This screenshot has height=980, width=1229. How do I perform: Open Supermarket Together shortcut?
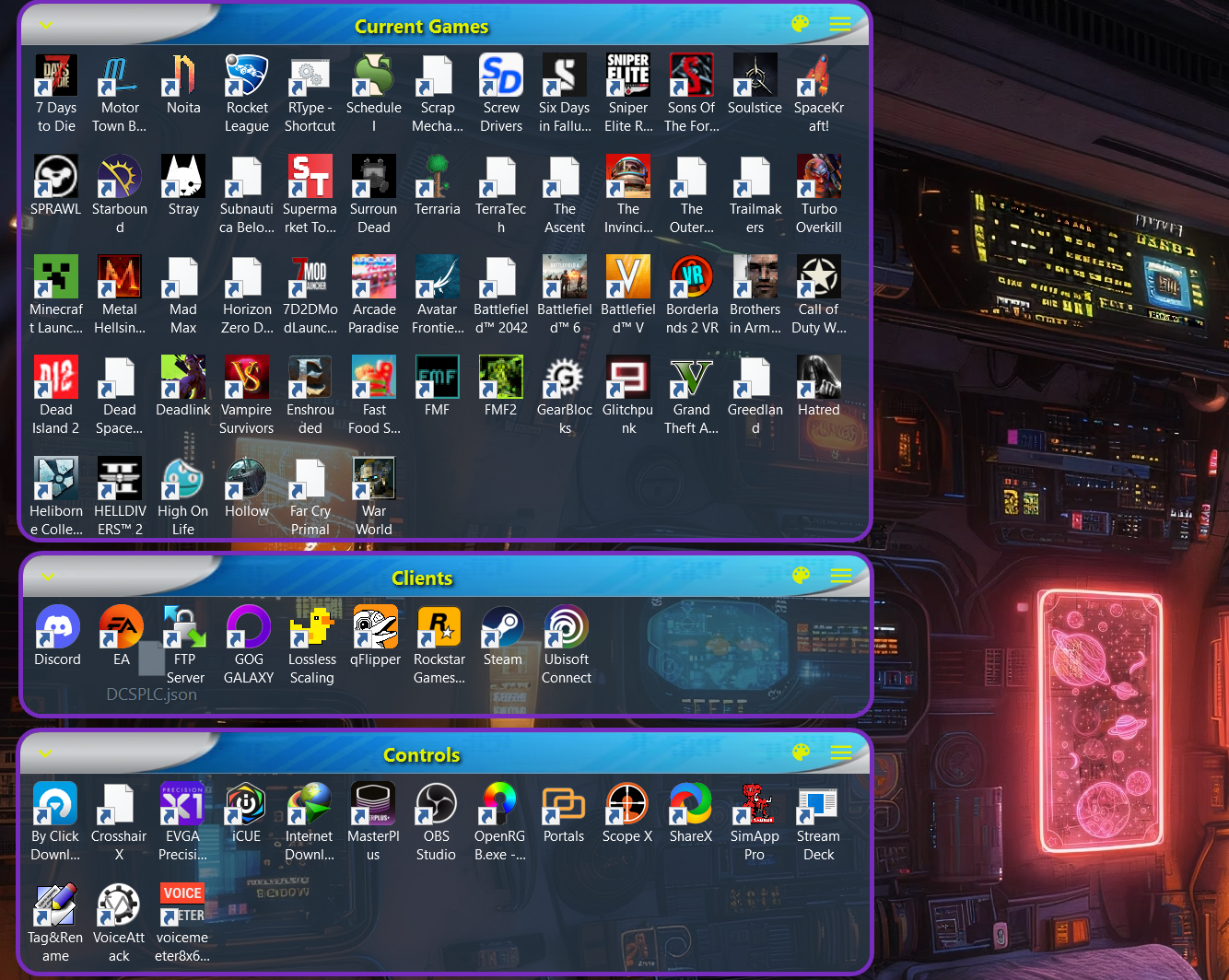(310, 177)
